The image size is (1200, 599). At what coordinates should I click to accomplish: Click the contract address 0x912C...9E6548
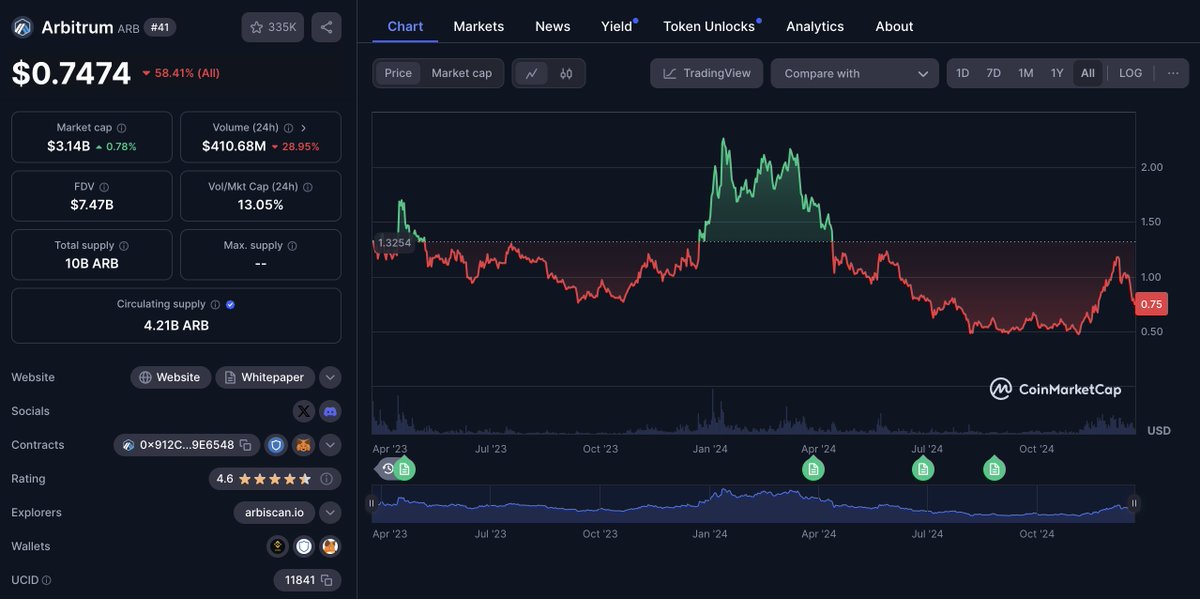(187, 445)
